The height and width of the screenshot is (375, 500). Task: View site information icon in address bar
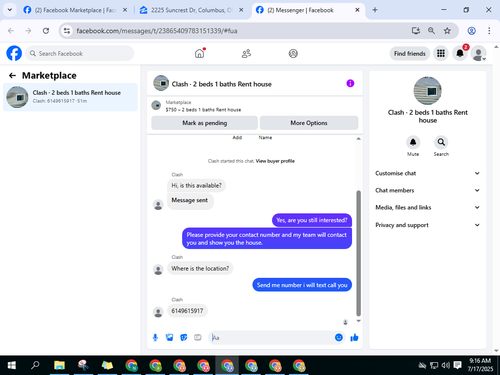coord(67,31)
